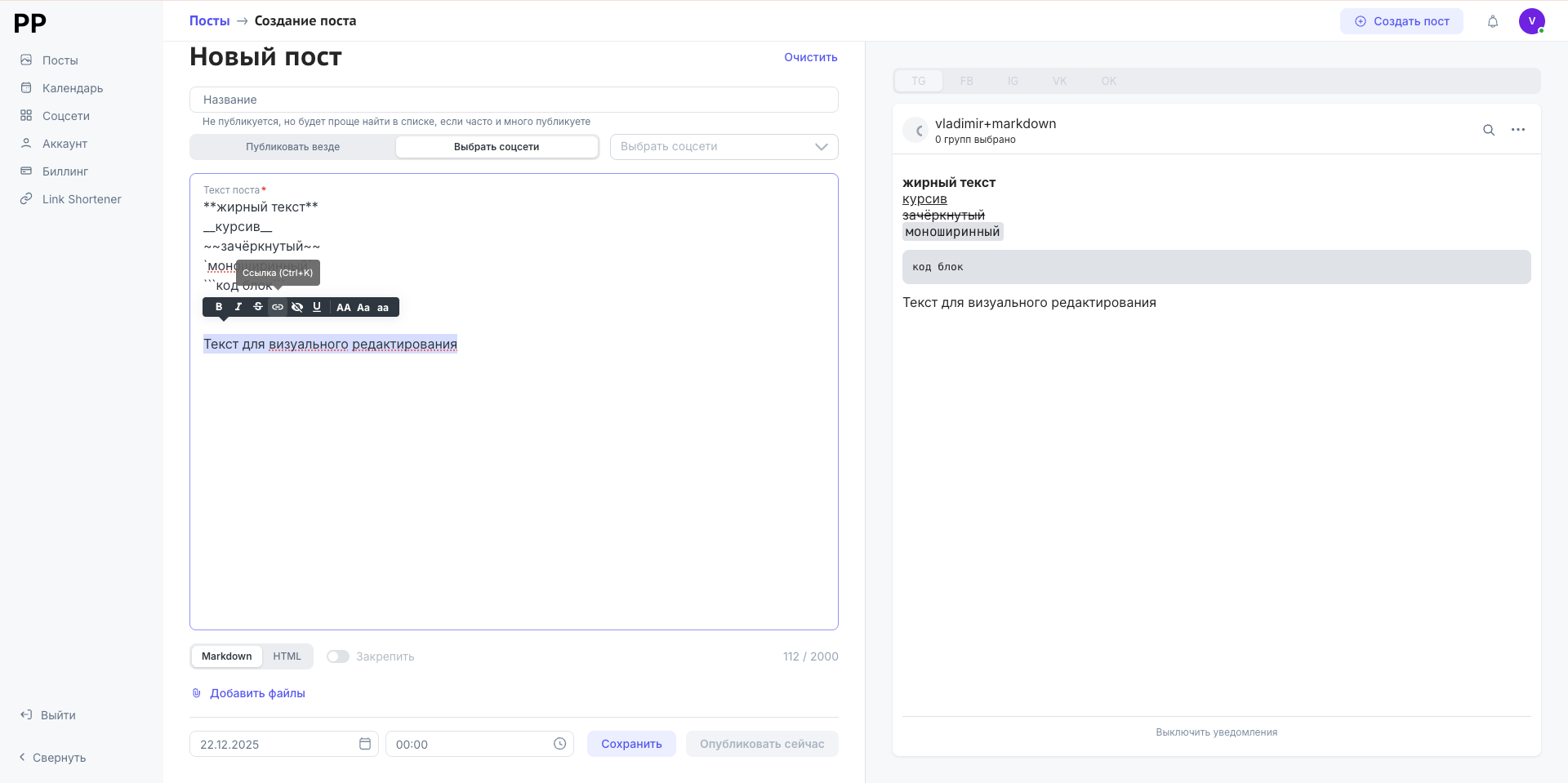Image resolution: width=1568 pixels, height=783 pixels.
Task: Click the Очистить link
Action: click(x=810, y=57)
